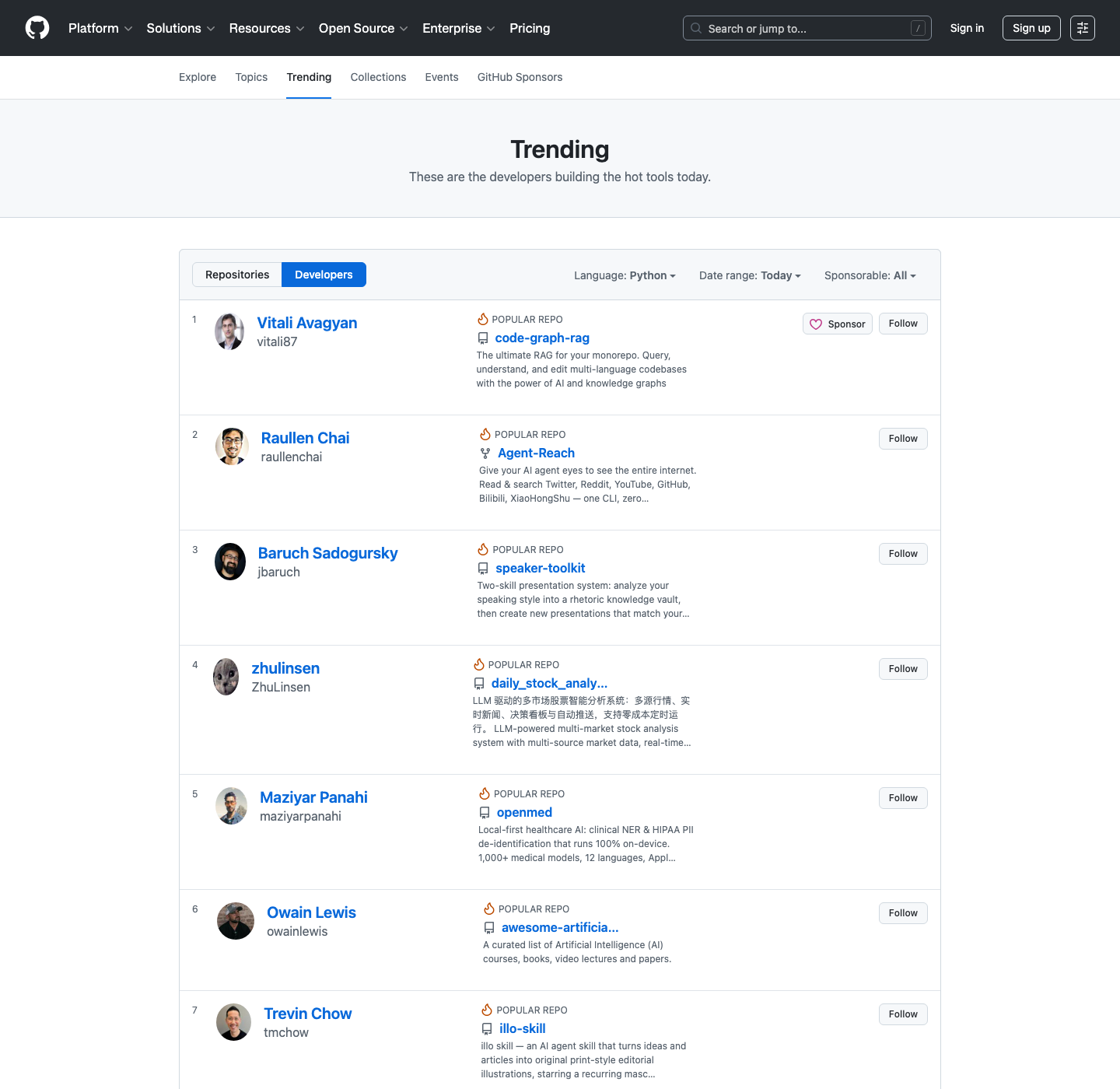Click the slash shortcut key icon

coord(918,28)
